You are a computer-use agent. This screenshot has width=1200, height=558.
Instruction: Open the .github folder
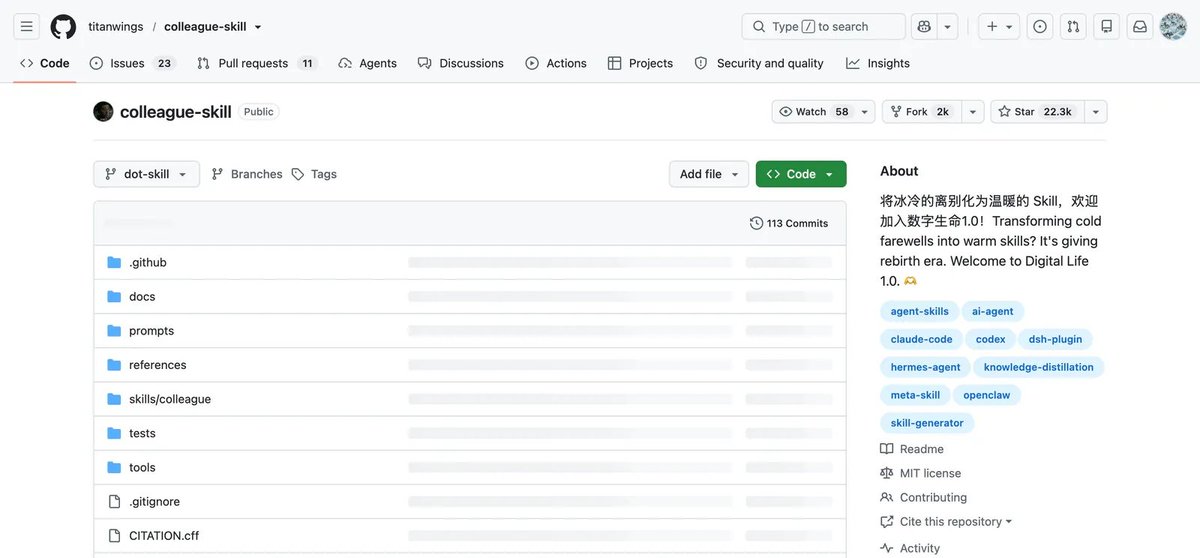[x=148, y=263]
